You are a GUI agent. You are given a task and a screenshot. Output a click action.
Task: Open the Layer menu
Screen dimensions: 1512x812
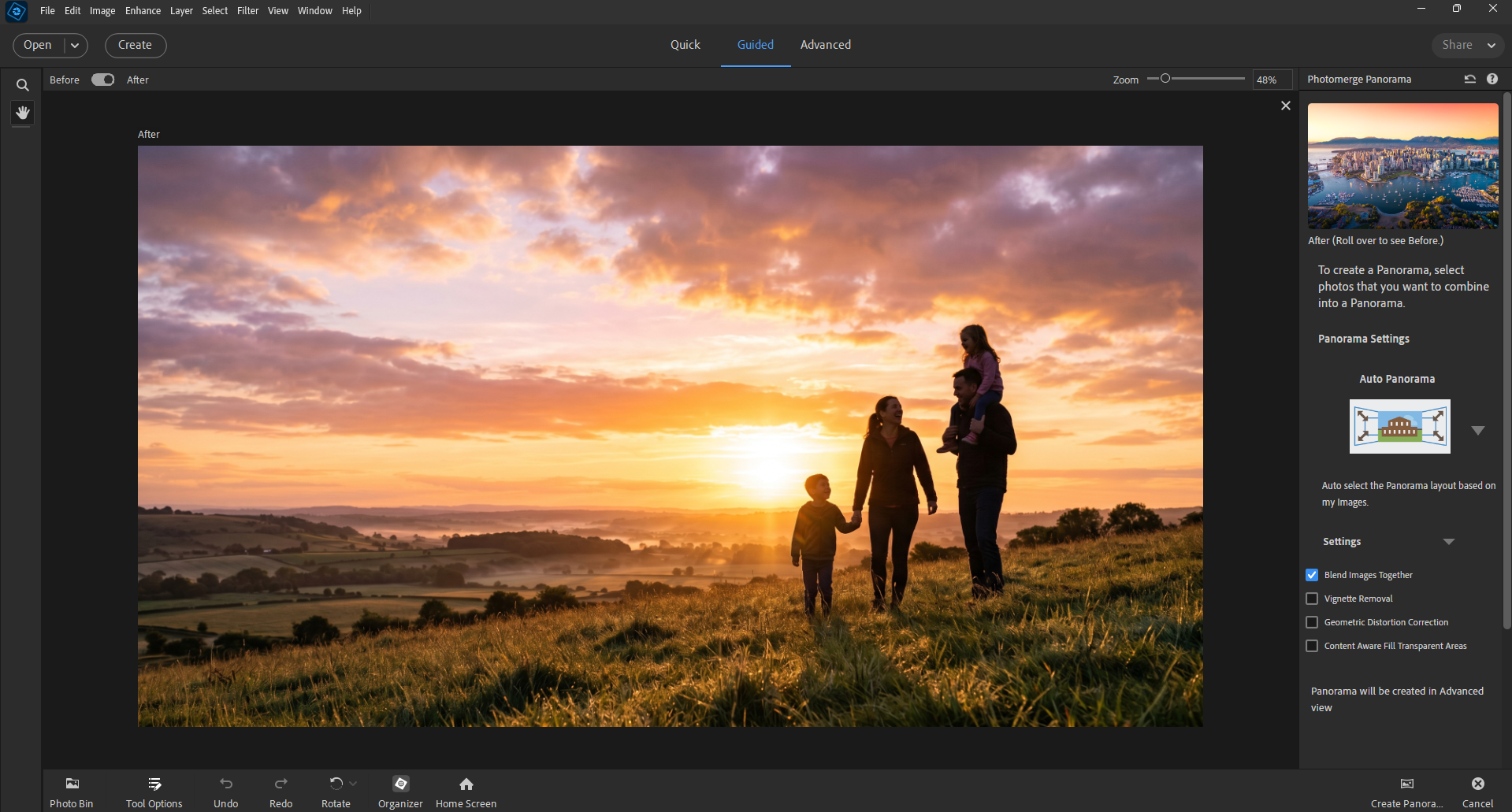181,11
